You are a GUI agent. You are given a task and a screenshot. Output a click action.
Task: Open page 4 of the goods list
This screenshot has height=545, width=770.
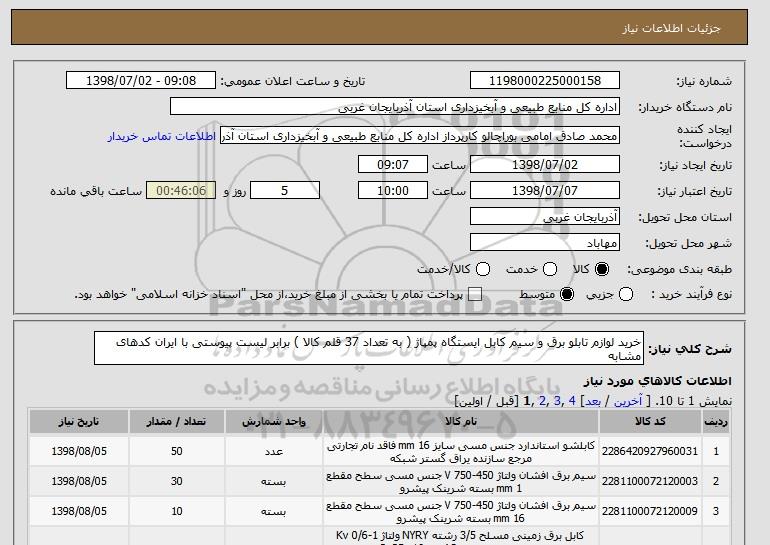tap(572, 401)
